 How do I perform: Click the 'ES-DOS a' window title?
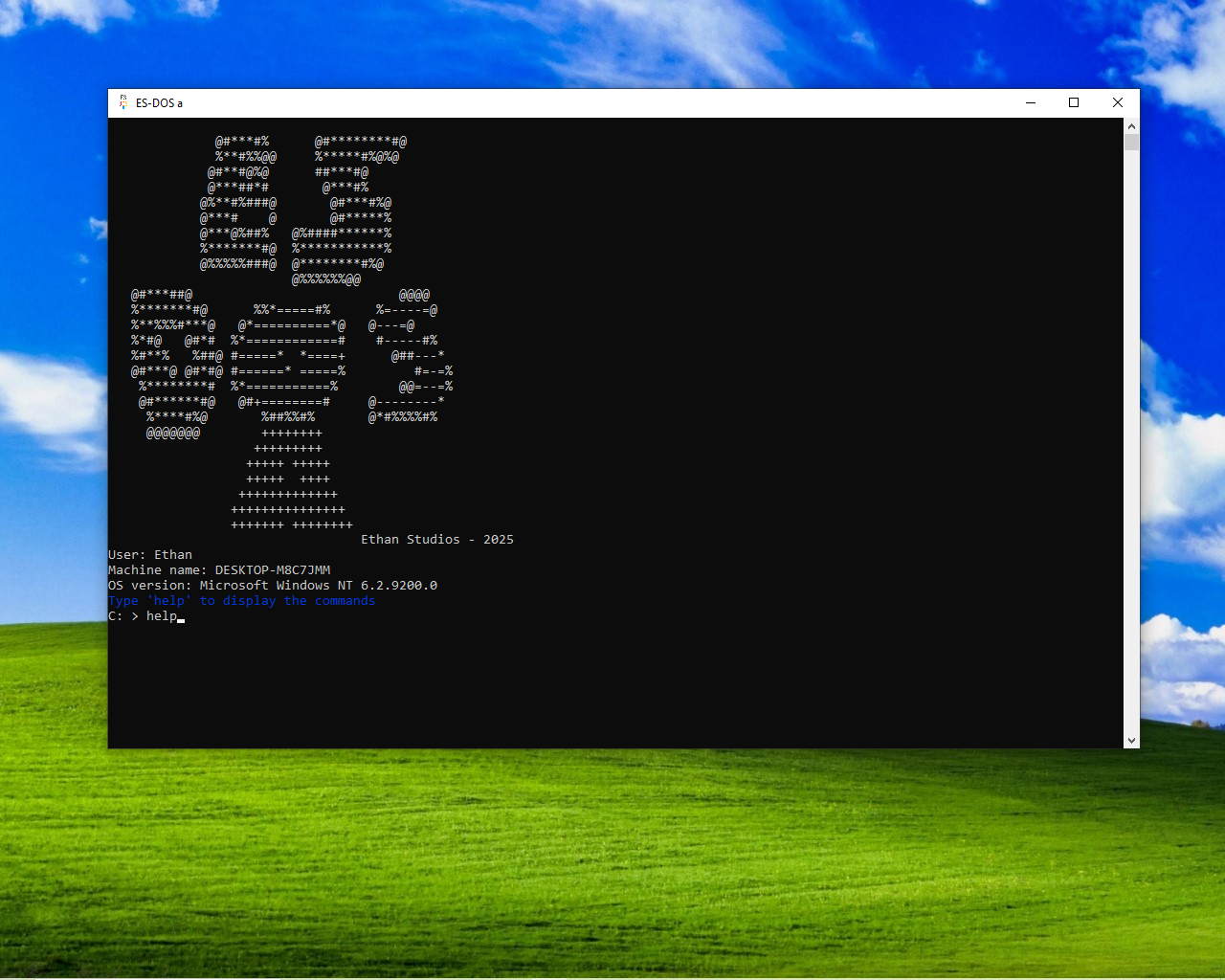[159, 103]
